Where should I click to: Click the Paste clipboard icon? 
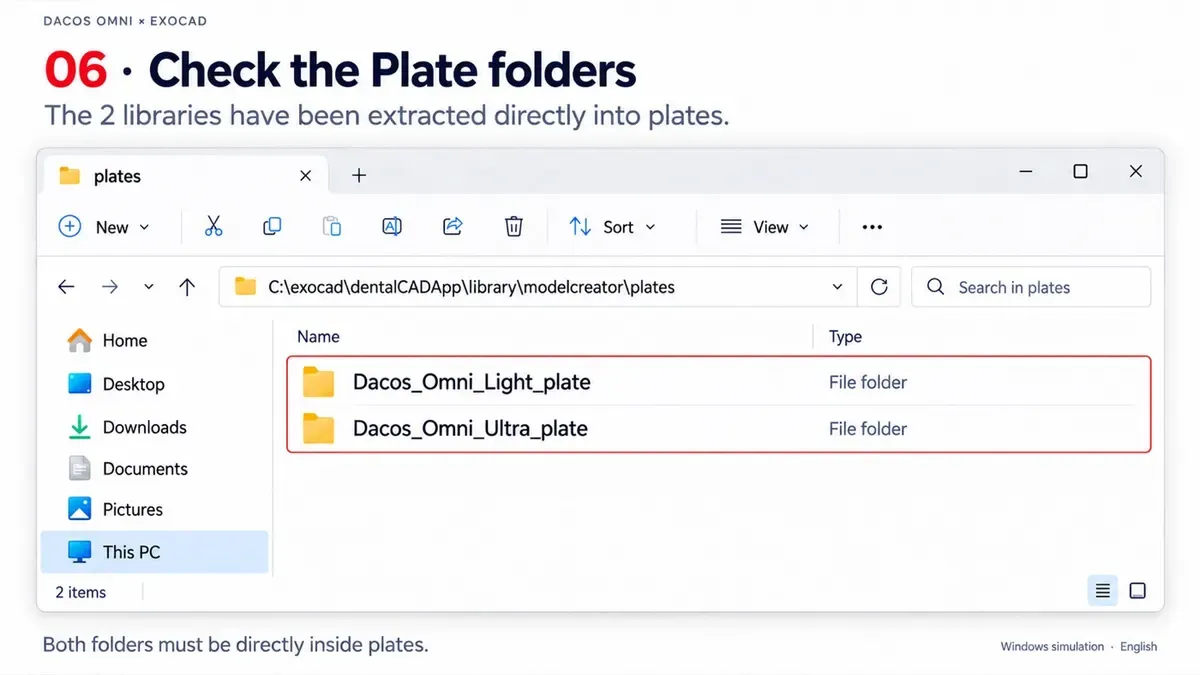(x=332, y=227)
